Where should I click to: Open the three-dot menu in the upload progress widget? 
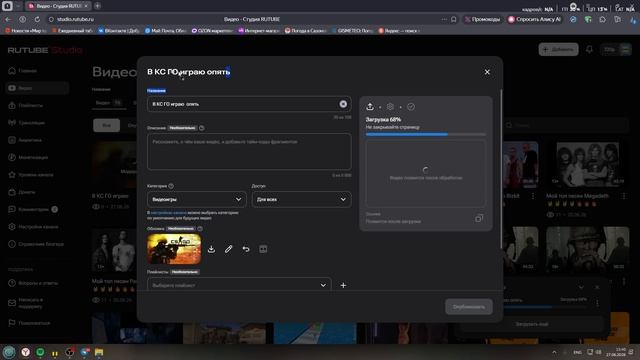point(597,302)
